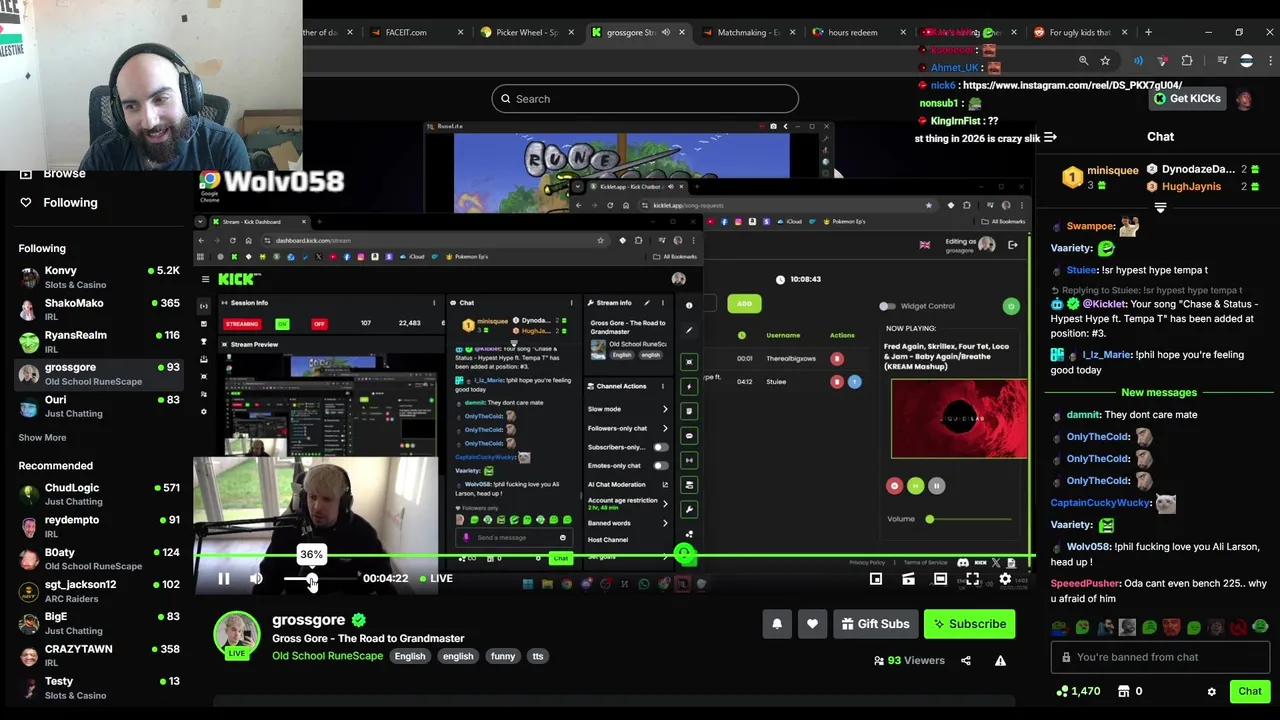
Task: Open chat settings gear icon
Action: [x=1212, y=692]
